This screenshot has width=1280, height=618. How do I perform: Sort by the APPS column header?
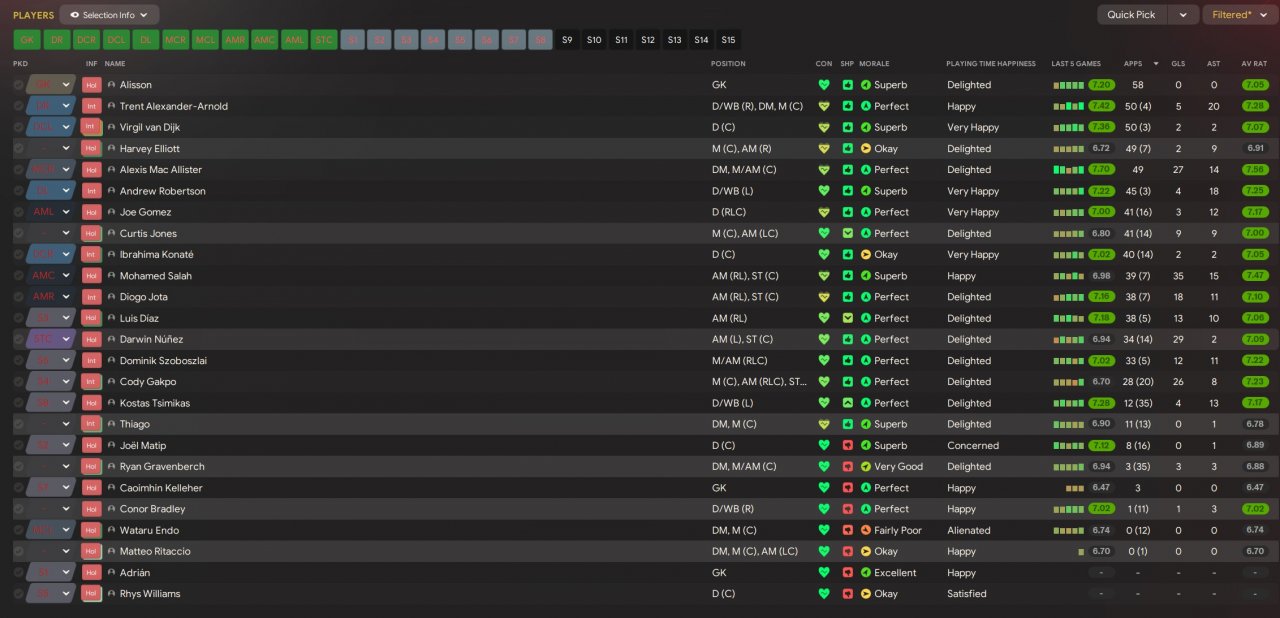pyautogui.click(x=1133, y=64)
